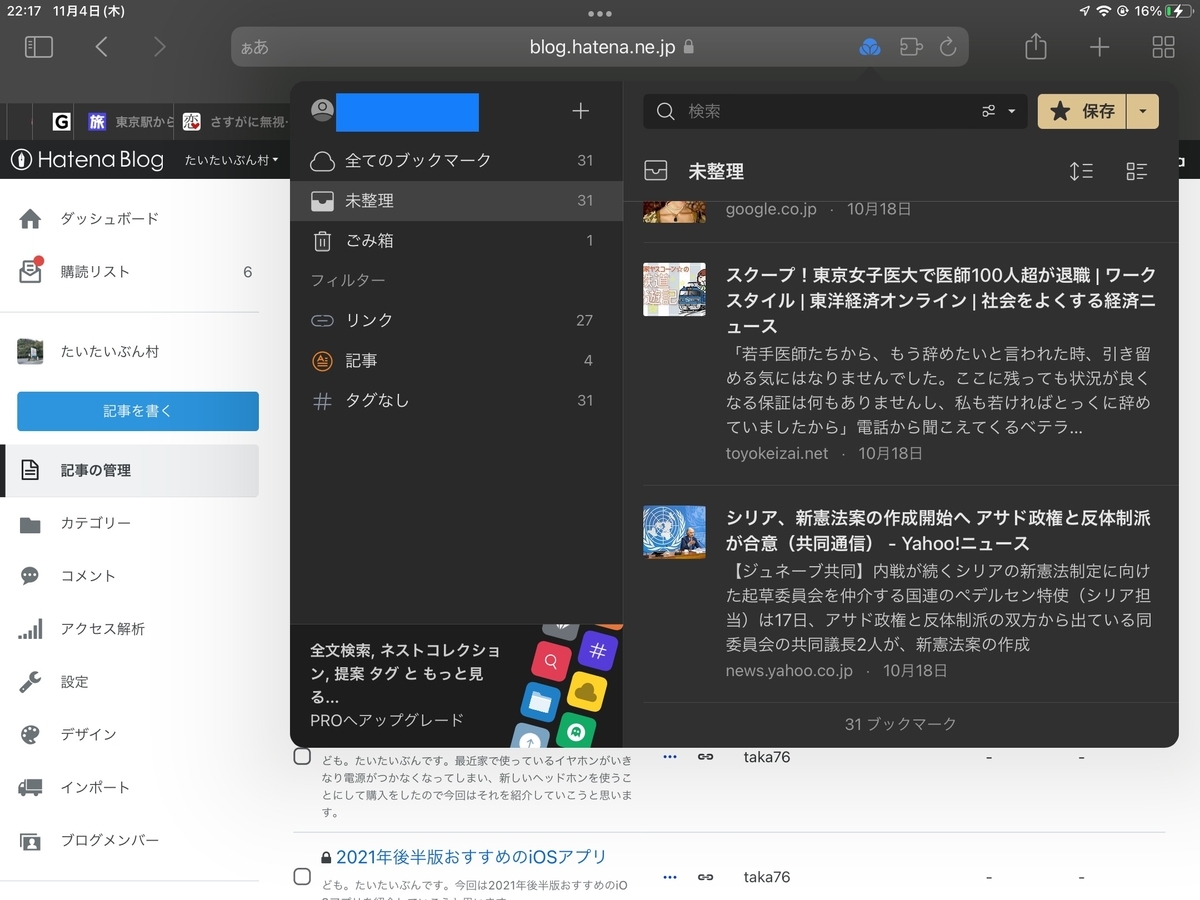
Task: Open 設定 in Hatena sidebar
Action: 74,681
